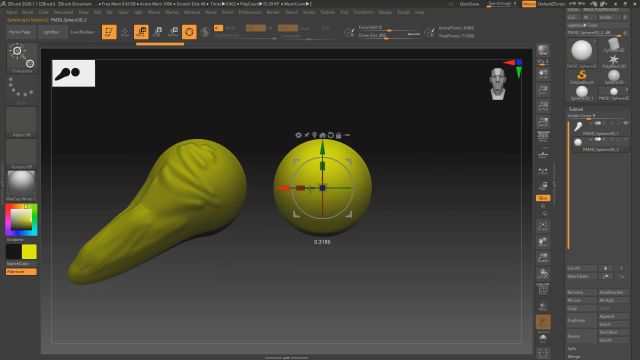
Task: Open the Document menu
Action: pyautogui.click(x=63, y=12)
